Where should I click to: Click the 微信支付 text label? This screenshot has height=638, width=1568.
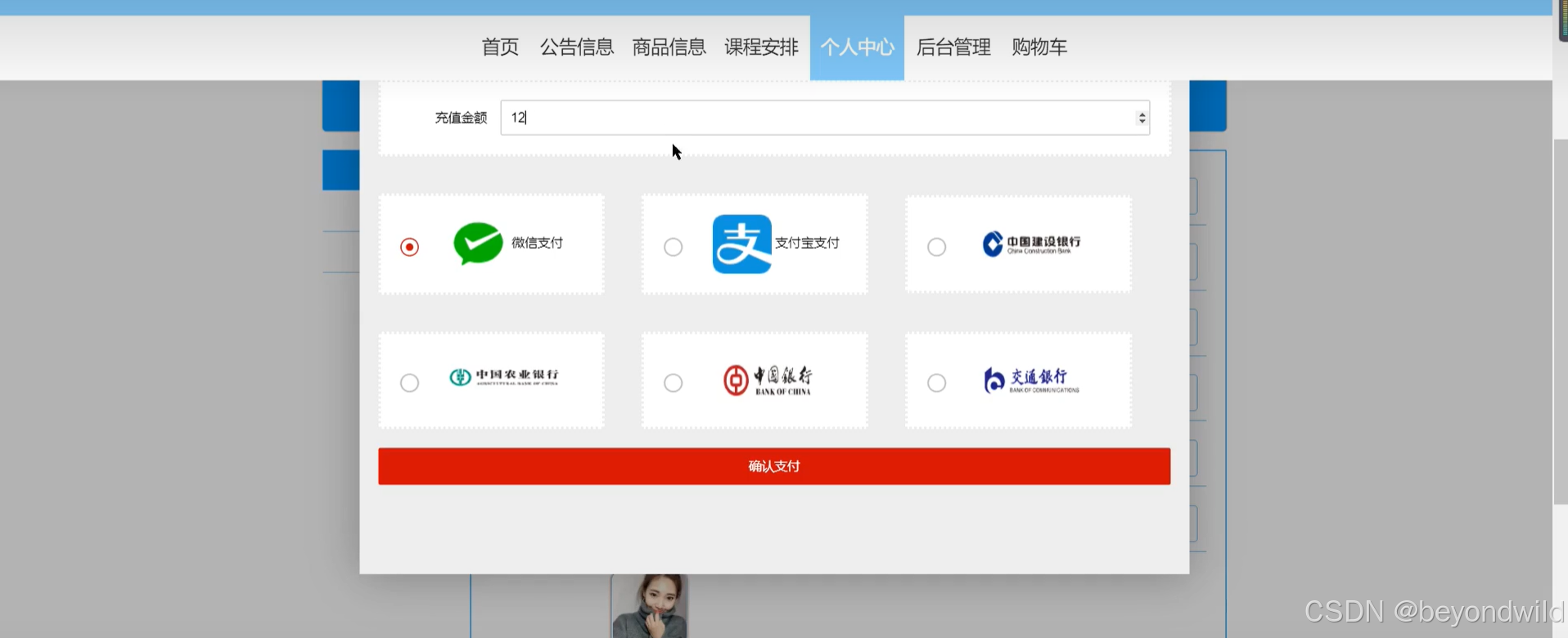tap(537, 243)
